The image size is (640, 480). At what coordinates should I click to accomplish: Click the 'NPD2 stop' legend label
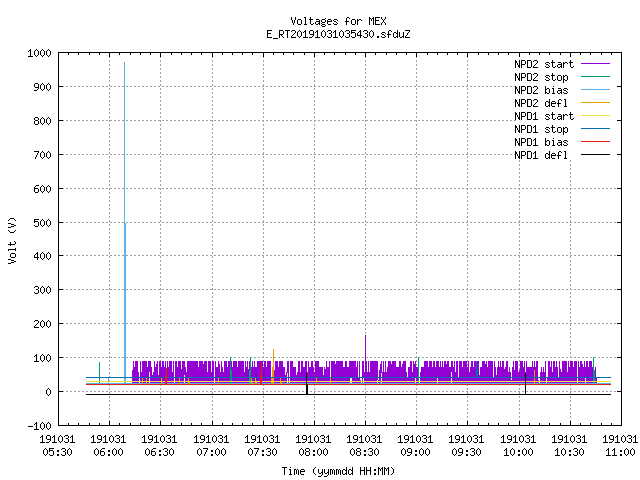[x=541, y=77]
